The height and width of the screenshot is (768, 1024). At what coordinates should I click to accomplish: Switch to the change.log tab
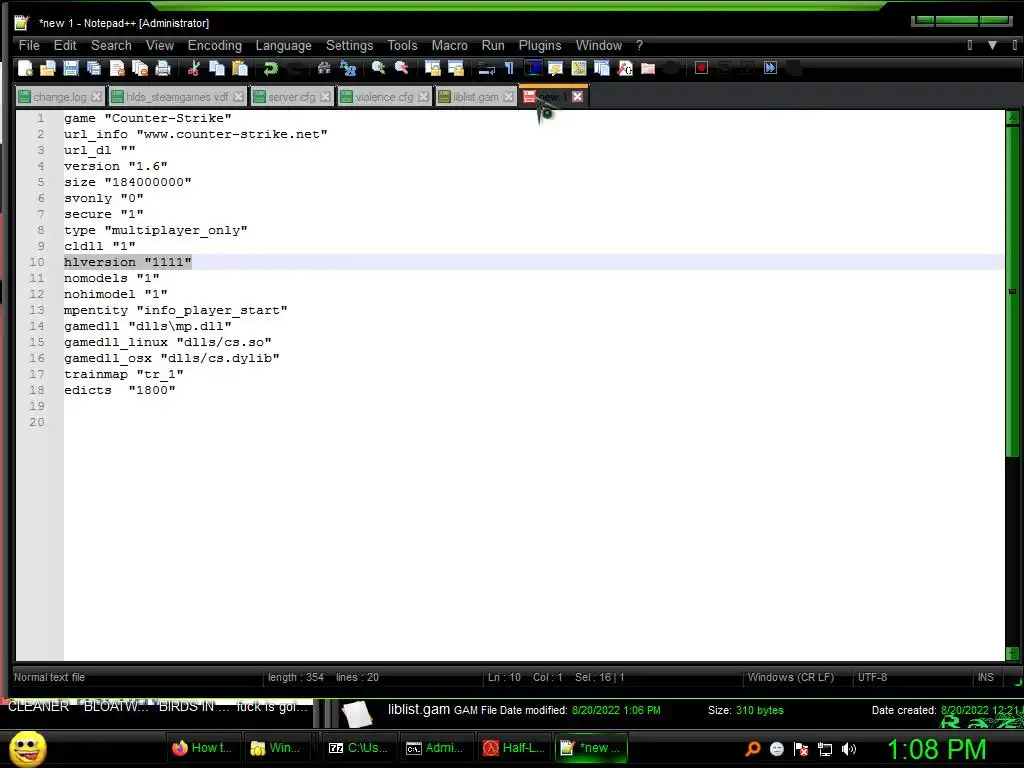click(59, 97)
